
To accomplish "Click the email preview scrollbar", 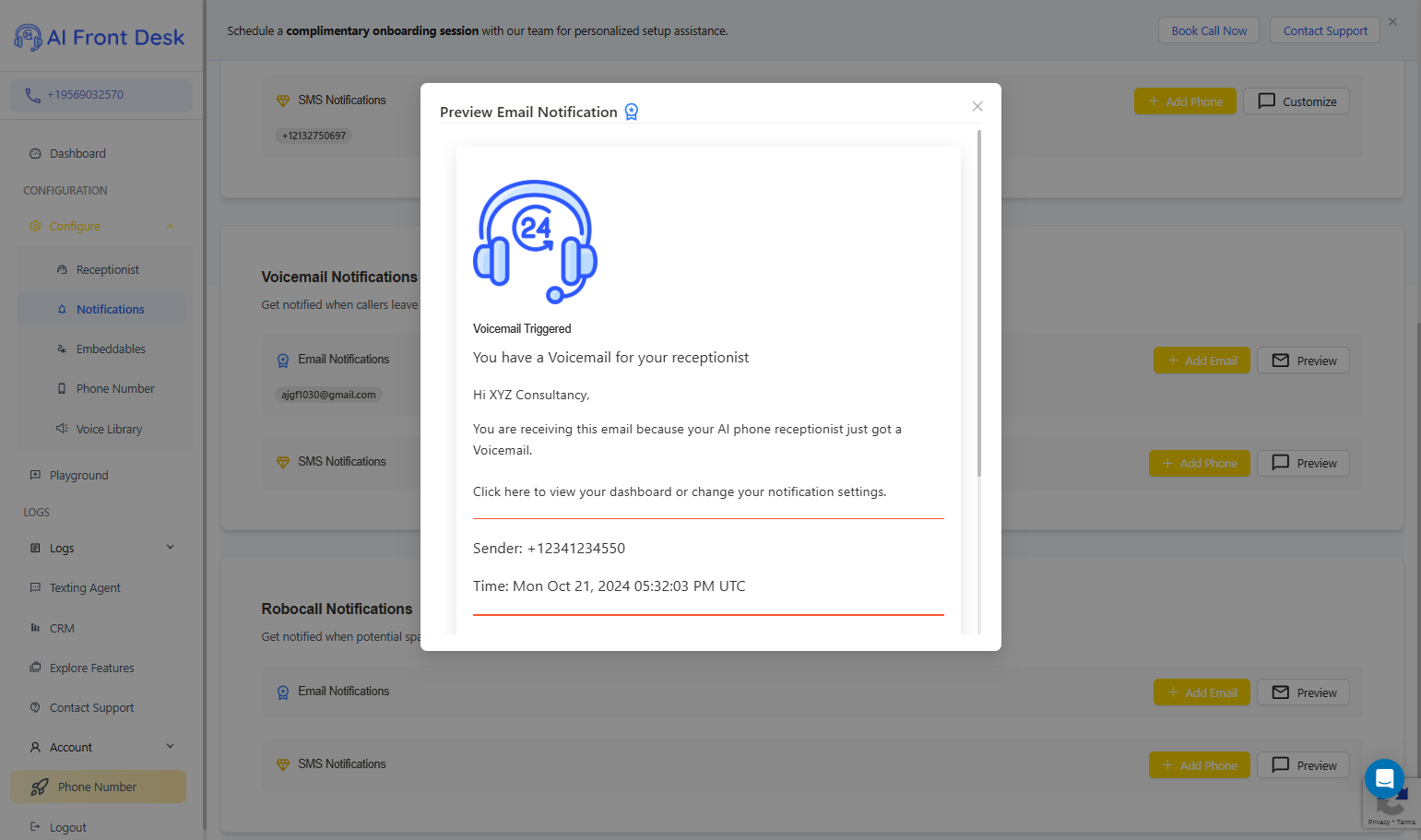I will 978,304.
